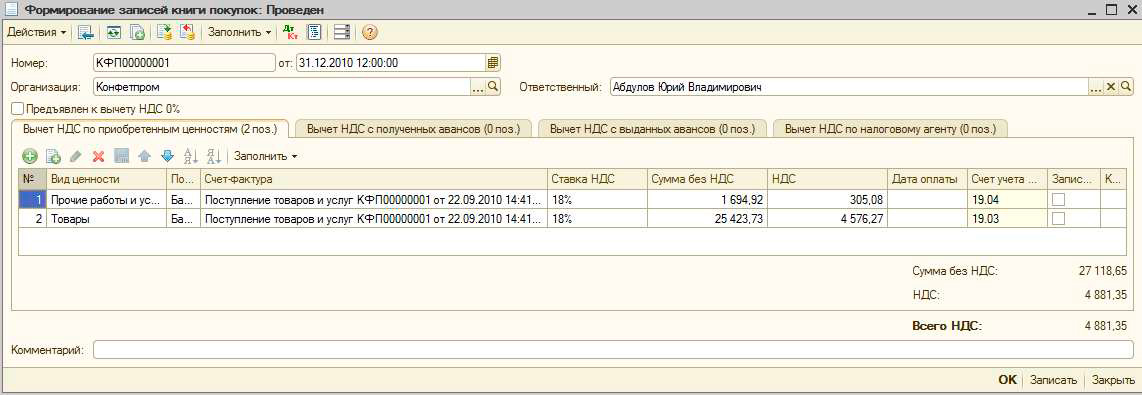Expand the table Заполнить dropdown

coord(265,156)
